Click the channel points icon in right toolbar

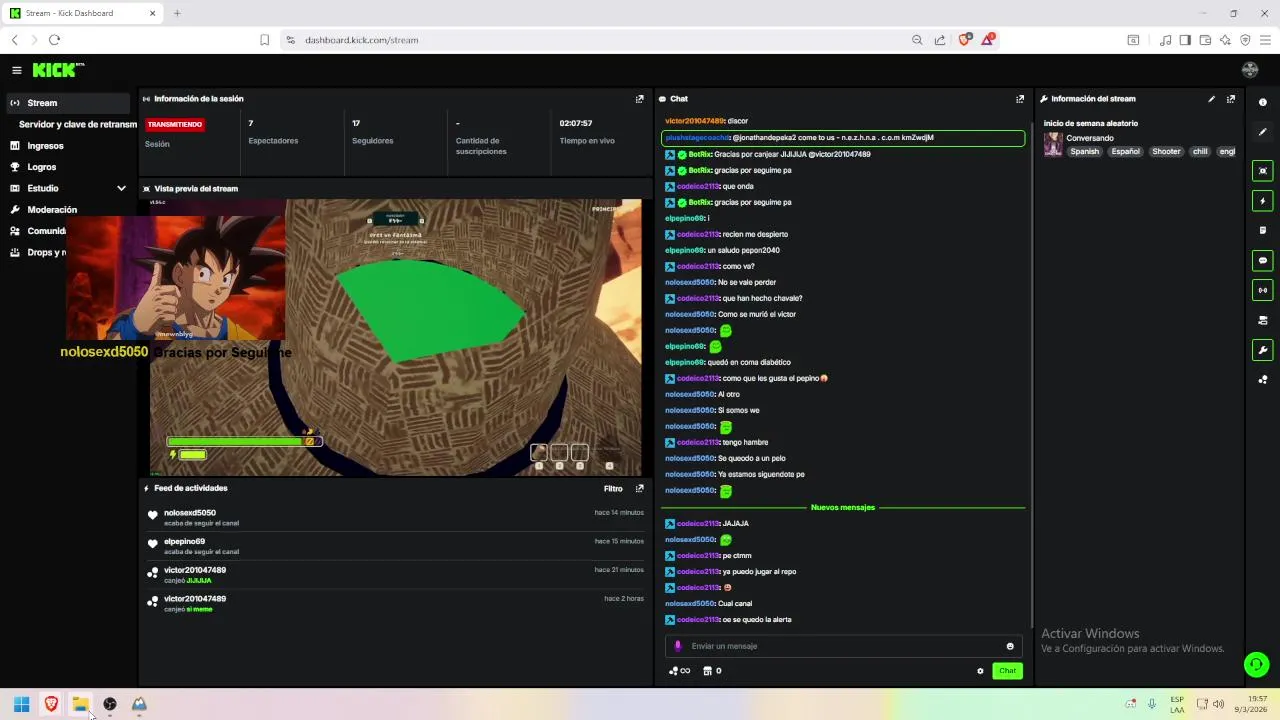pos(1262,380)
